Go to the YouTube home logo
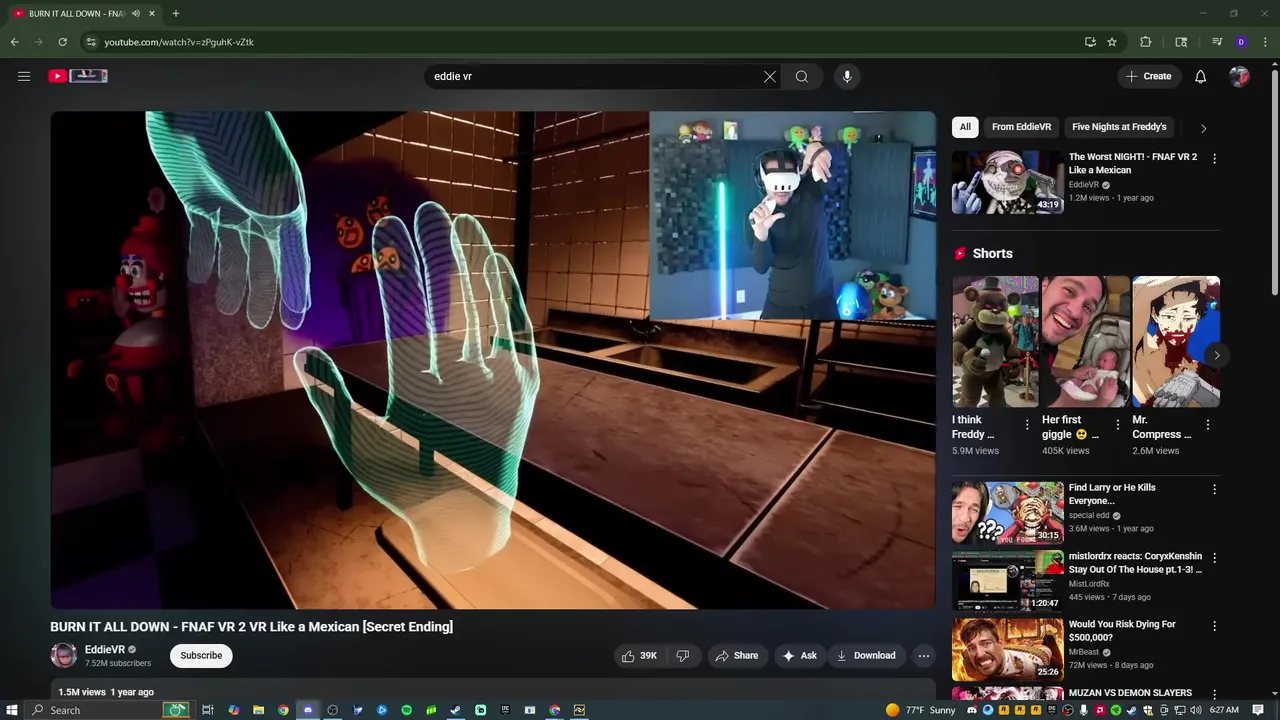This screenshot has height=720, width=1280. click(78, 76)
